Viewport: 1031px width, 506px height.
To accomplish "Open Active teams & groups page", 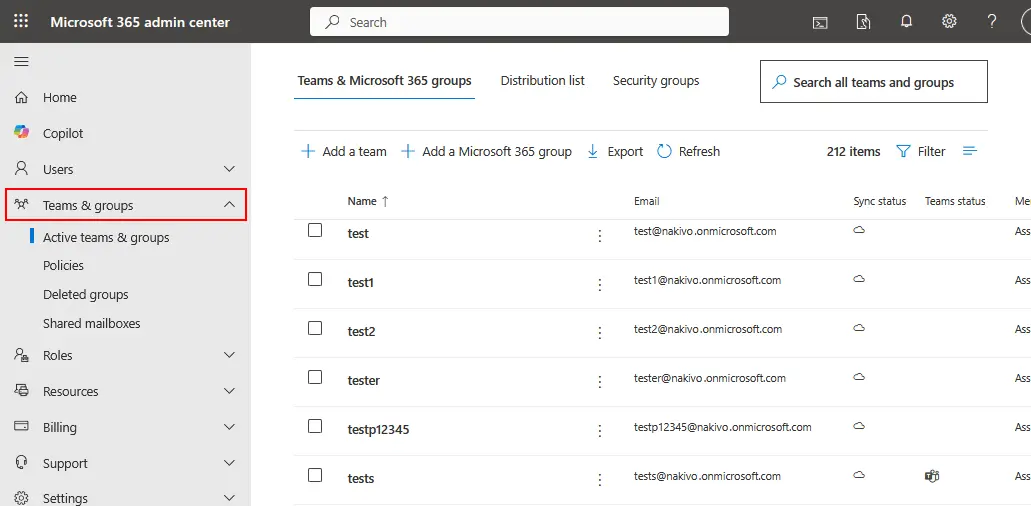I will 106,237.
